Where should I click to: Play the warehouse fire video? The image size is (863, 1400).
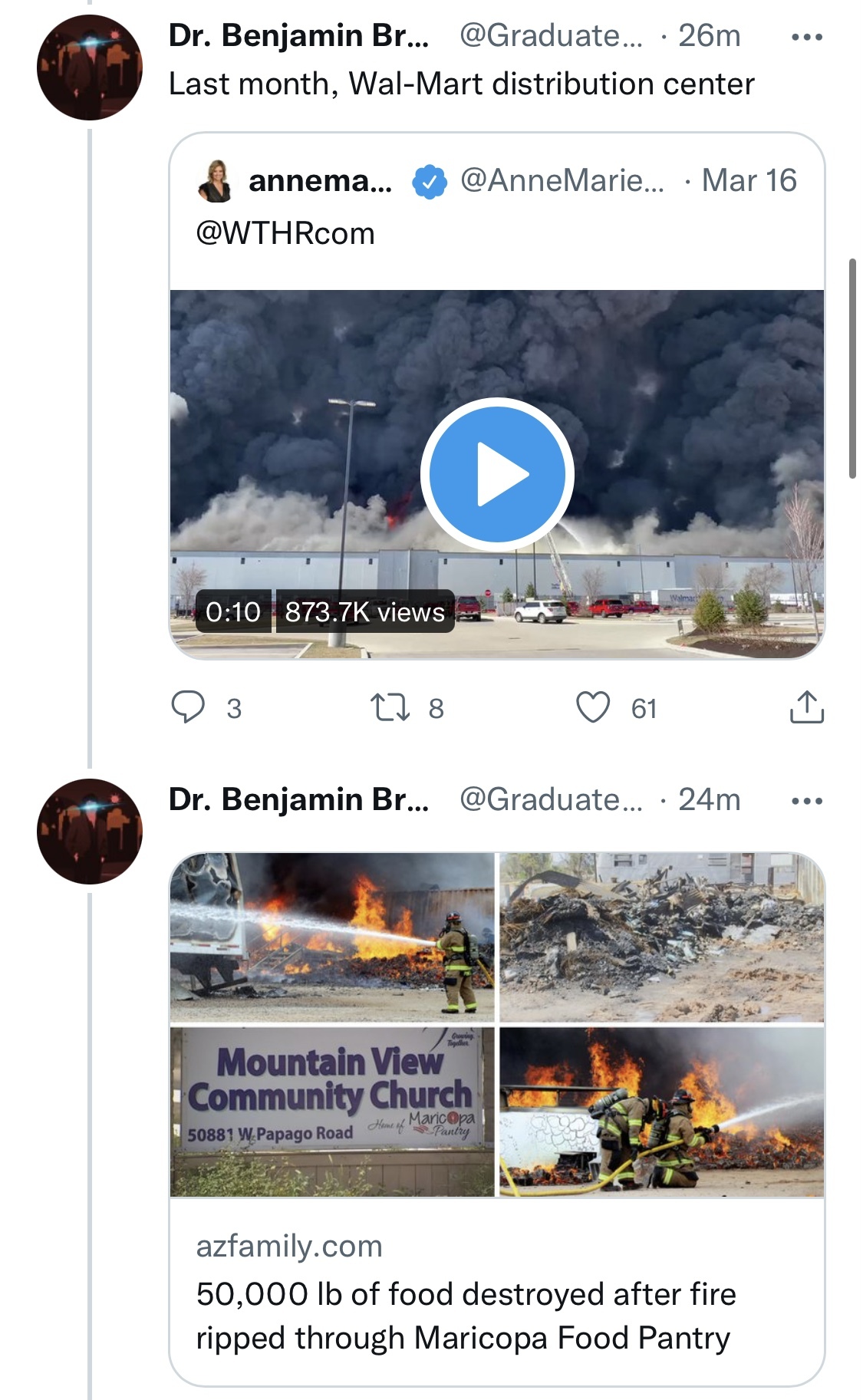(x=497, y=474)
